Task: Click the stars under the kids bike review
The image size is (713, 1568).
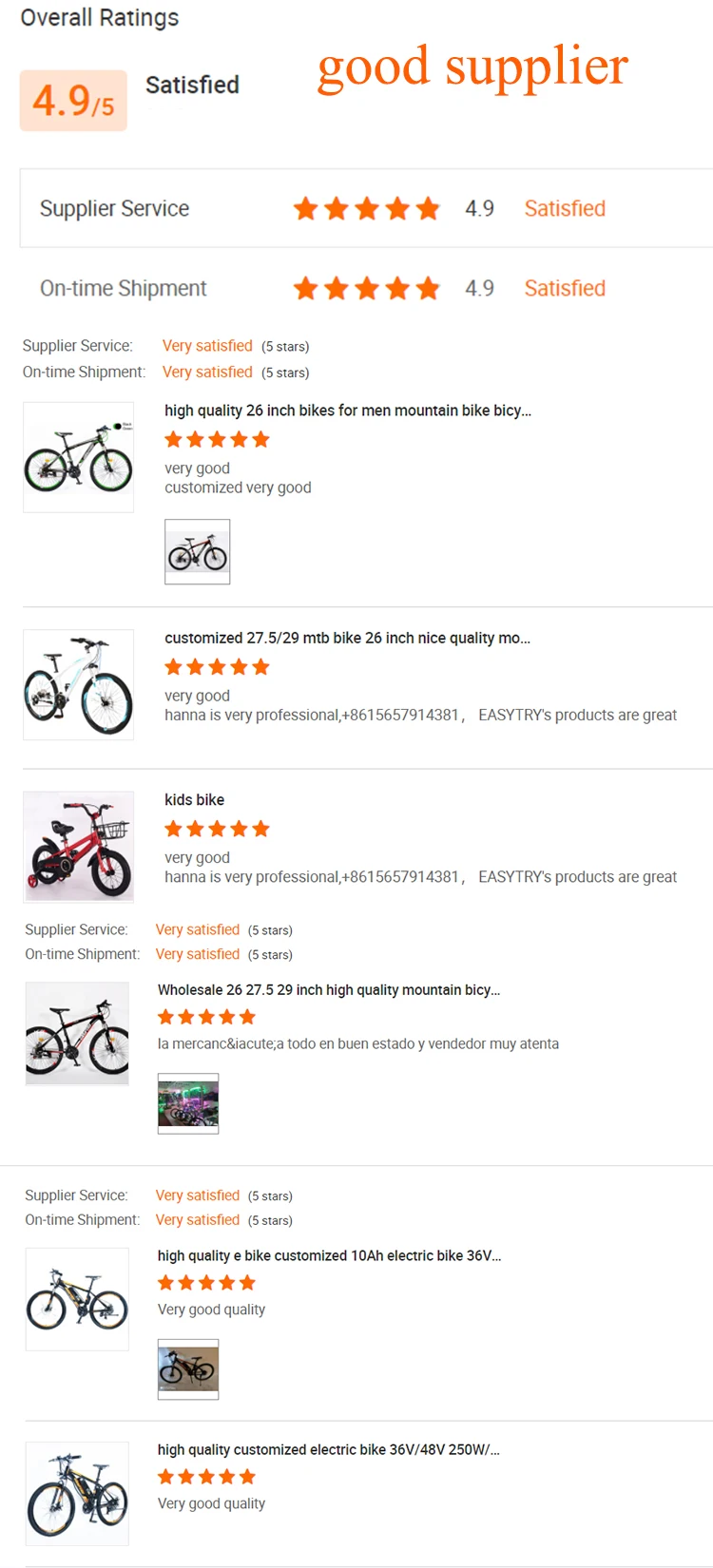Action: click(x=217, y=829)
